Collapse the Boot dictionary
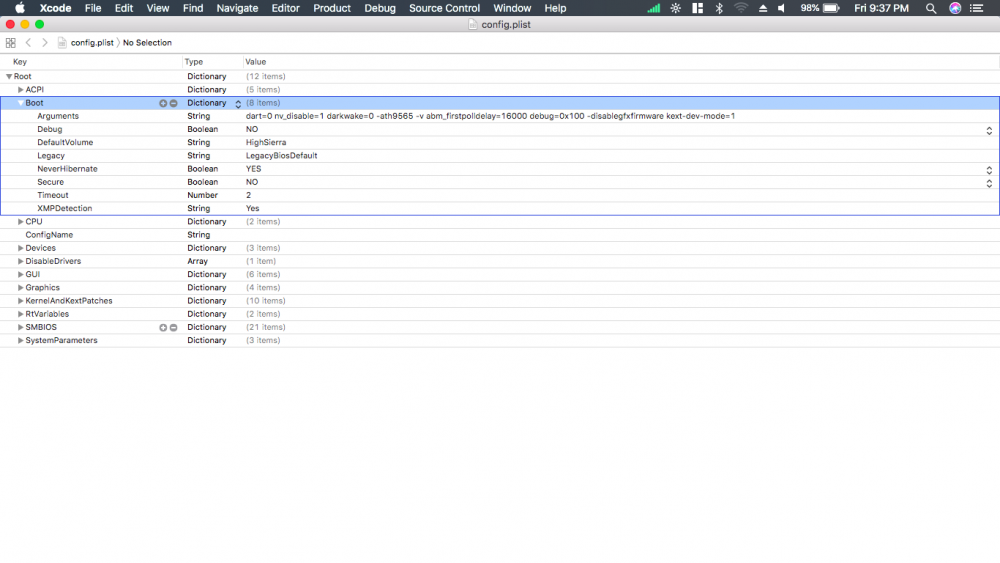The width and height of the screenshot is (1000, 563). (x=20, y=103)
